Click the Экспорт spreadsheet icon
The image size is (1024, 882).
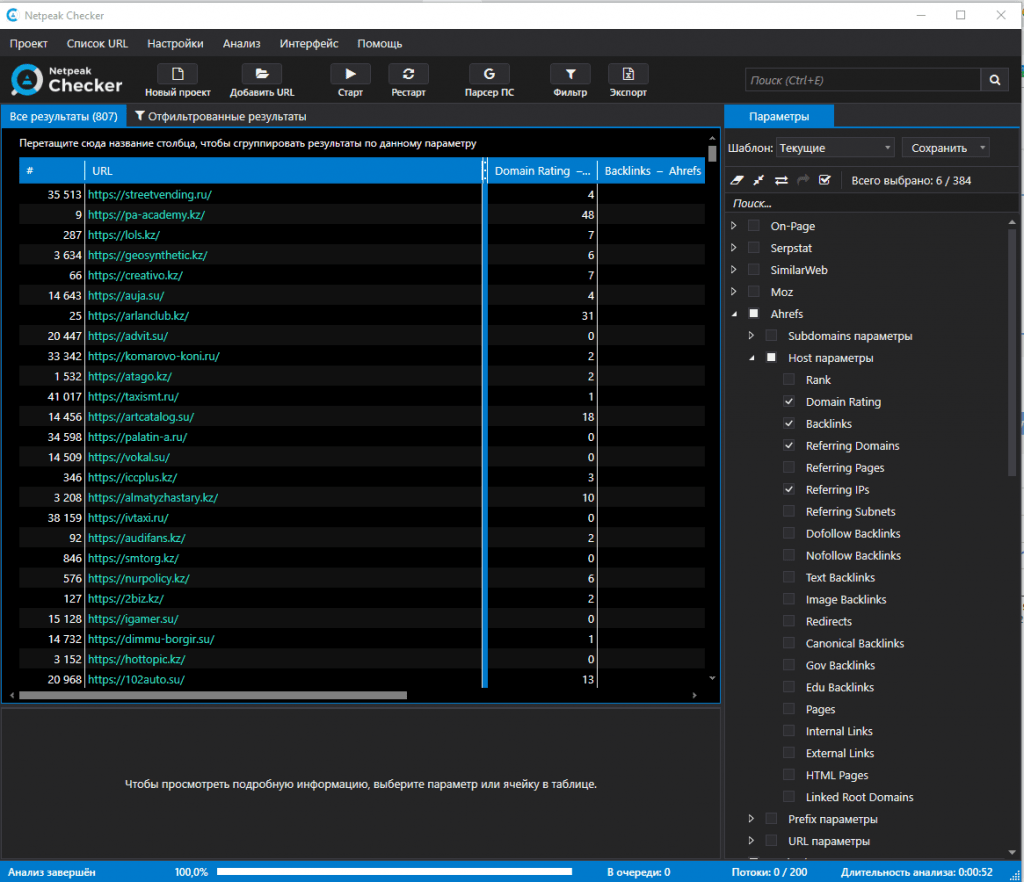coord(628,74)
